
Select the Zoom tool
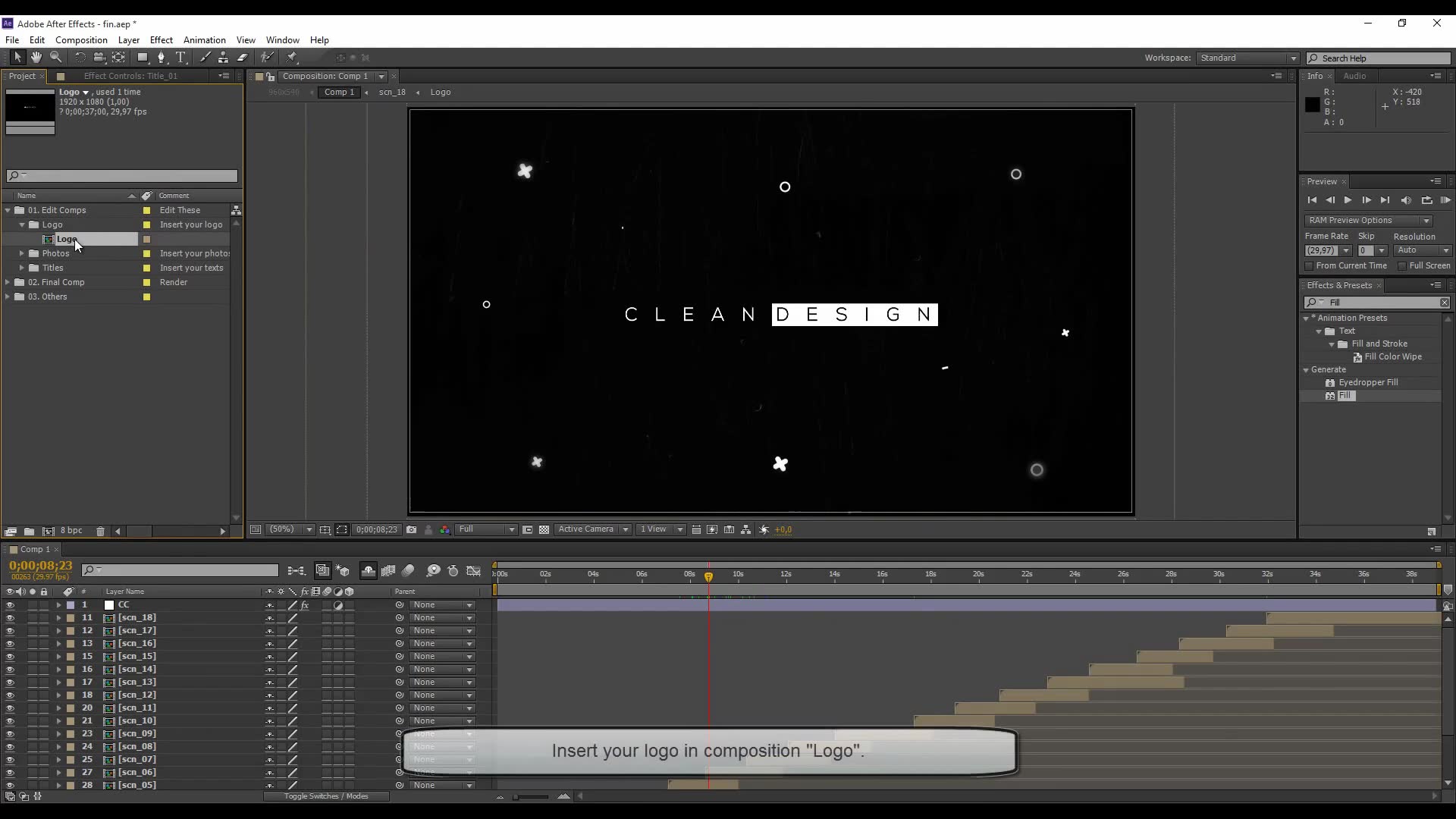(x=55, y=58)
